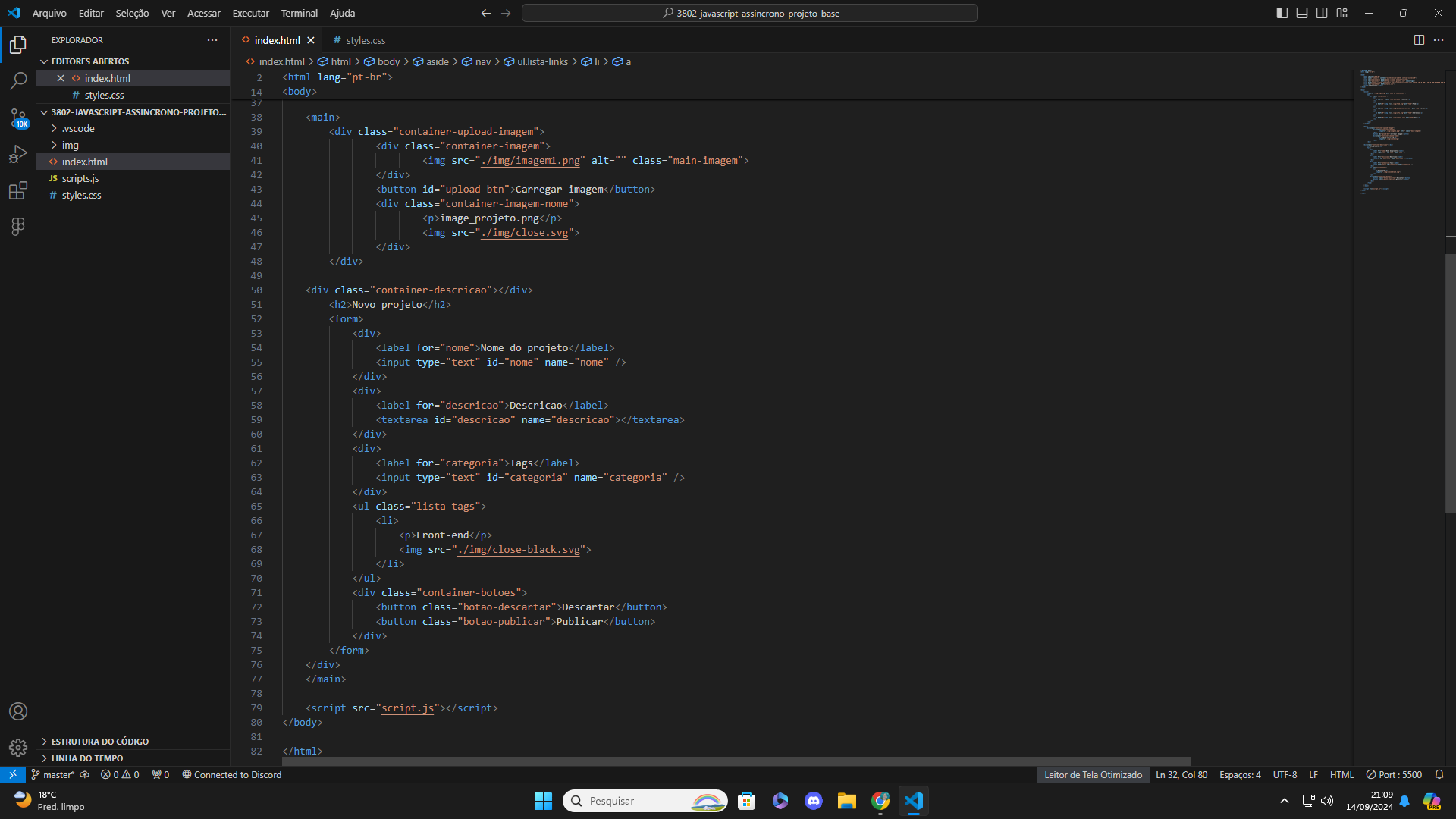Screen dimensions: 1456x819
Task: Go forward with the navigation arrow
Action: click(x=506, y=13)
